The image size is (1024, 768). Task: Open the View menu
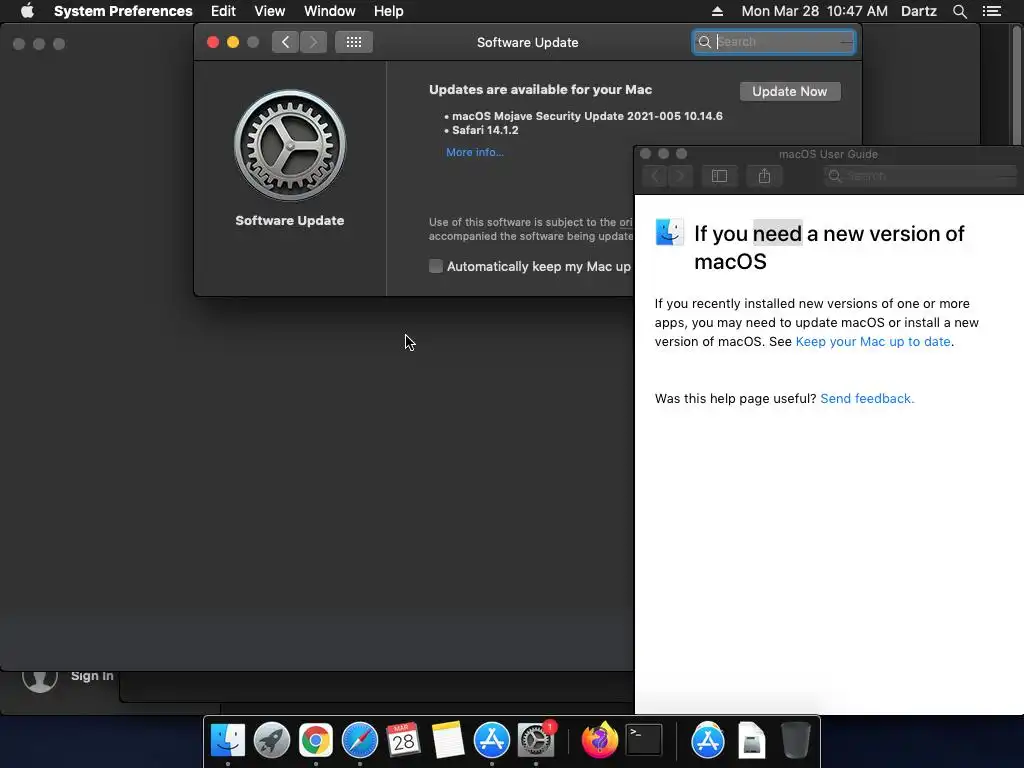[270, 11]
